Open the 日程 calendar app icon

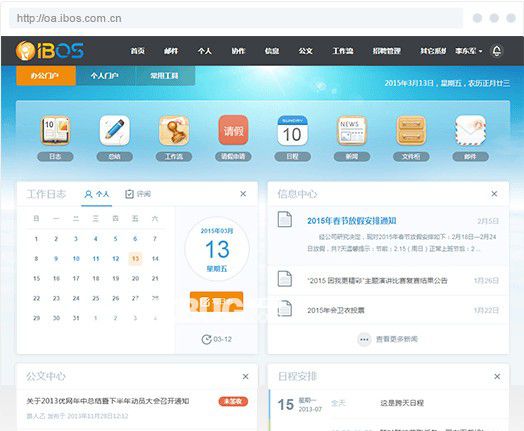click(x=292, y=131)
